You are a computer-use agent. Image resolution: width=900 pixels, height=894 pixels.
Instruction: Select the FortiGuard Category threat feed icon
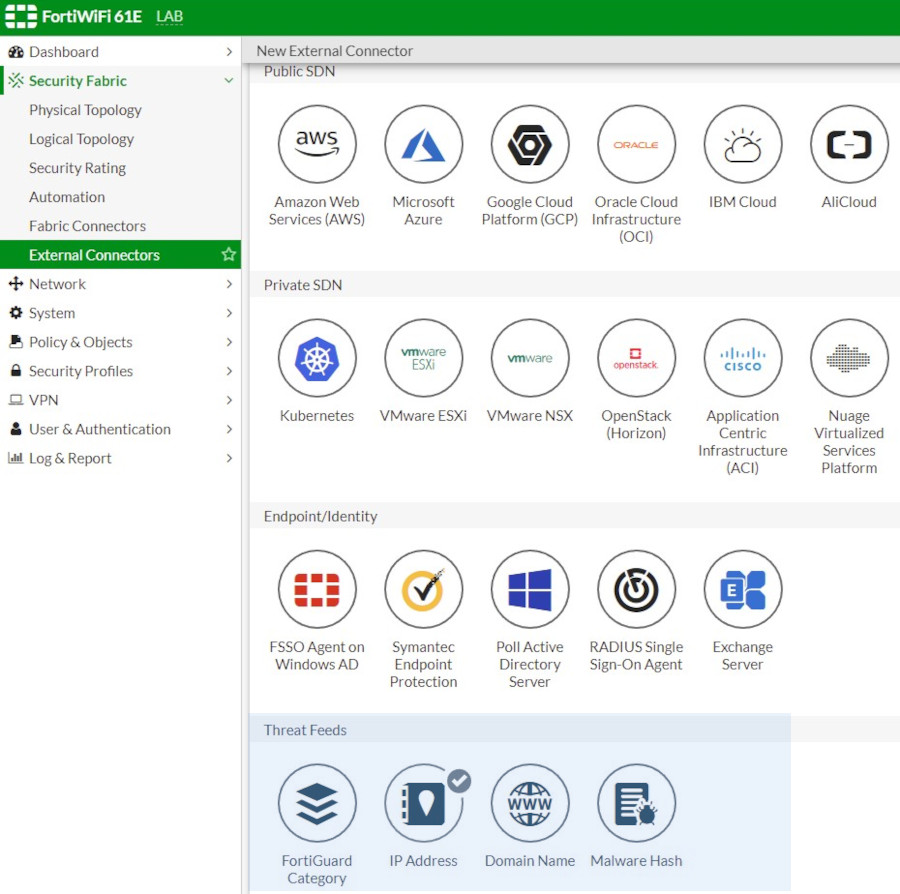tap(317, 803)
